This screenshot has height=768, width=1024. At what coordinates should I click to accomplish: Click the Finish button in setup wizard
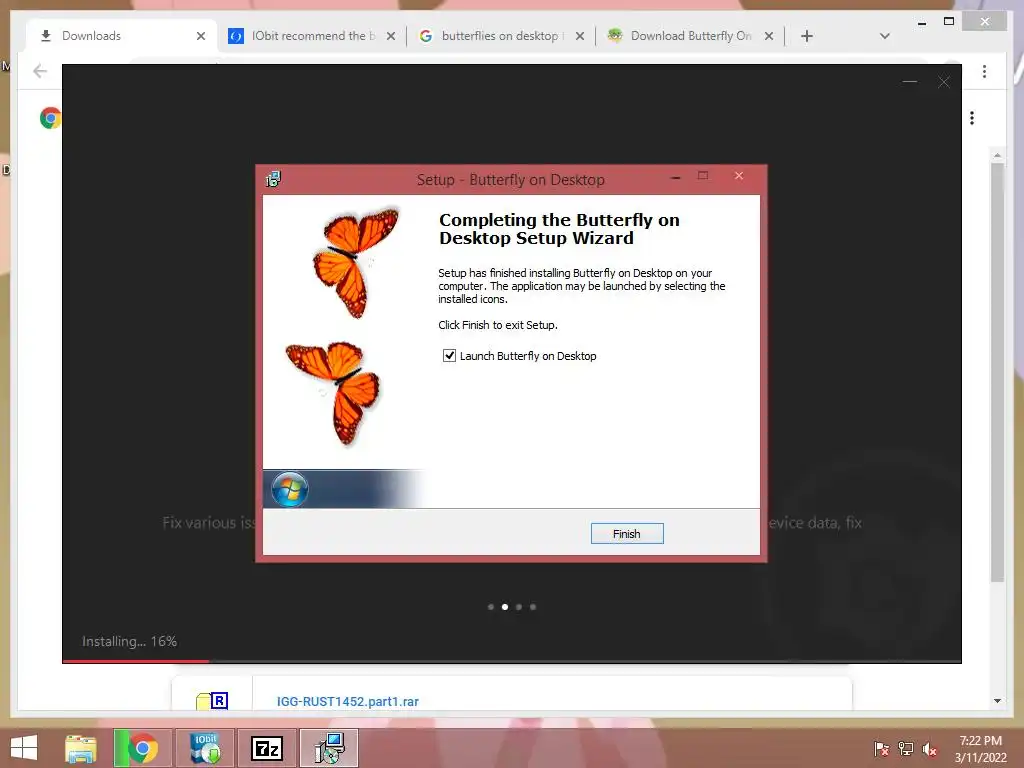coord(627,534)
